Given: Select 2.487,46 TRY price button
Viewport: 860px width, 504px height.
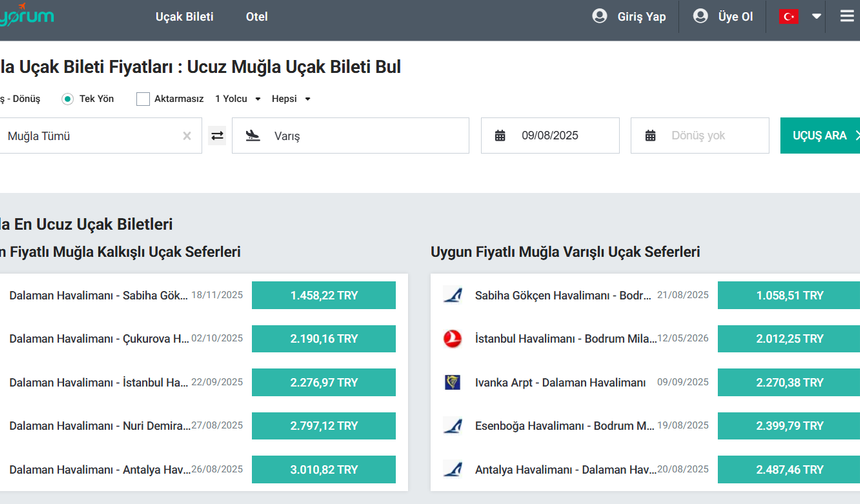Looking at the screenshot, I should coord(789,469).
